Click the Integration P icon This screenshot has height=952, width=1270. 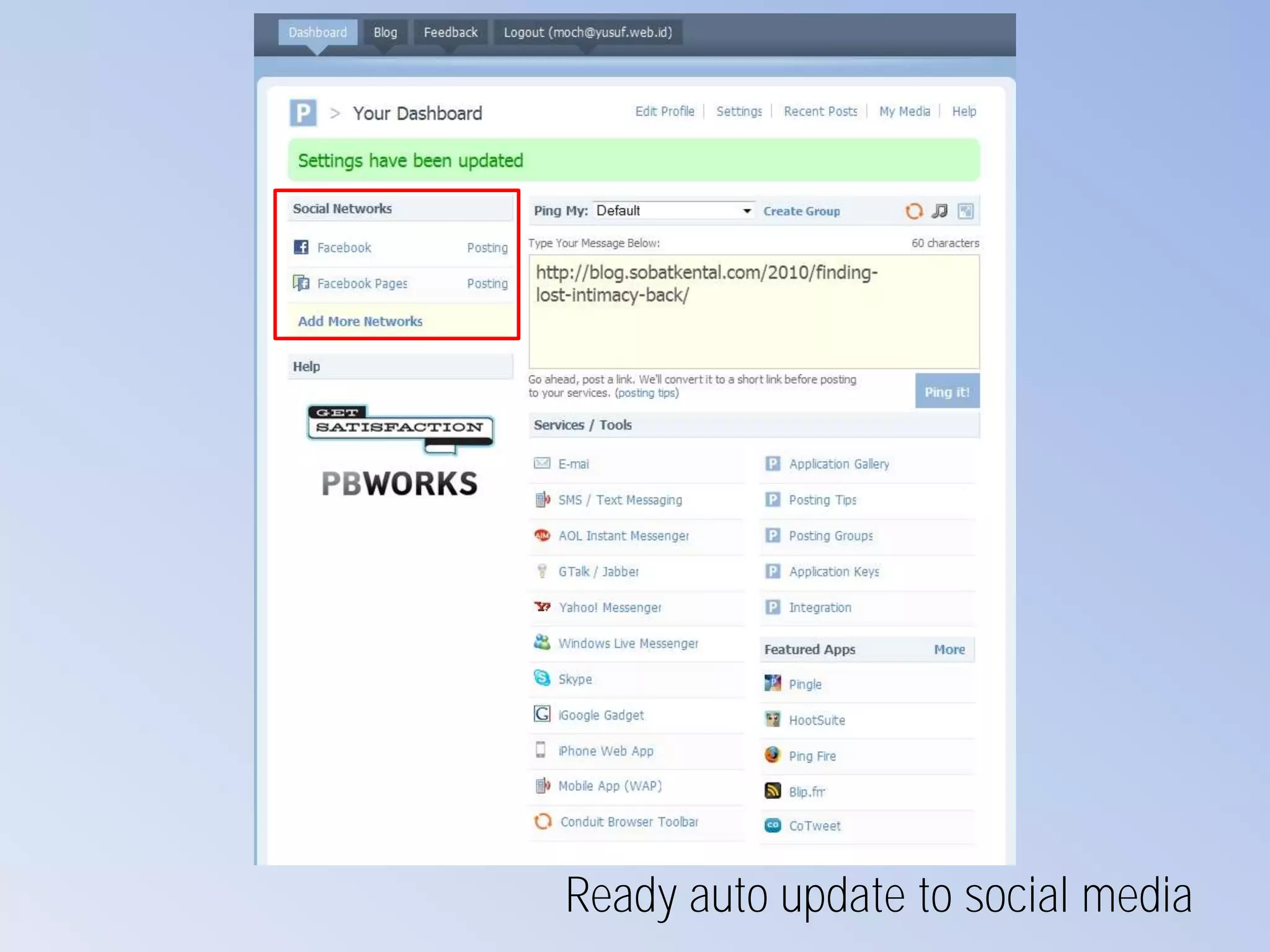pyautogui.click(x=773, y=607)
